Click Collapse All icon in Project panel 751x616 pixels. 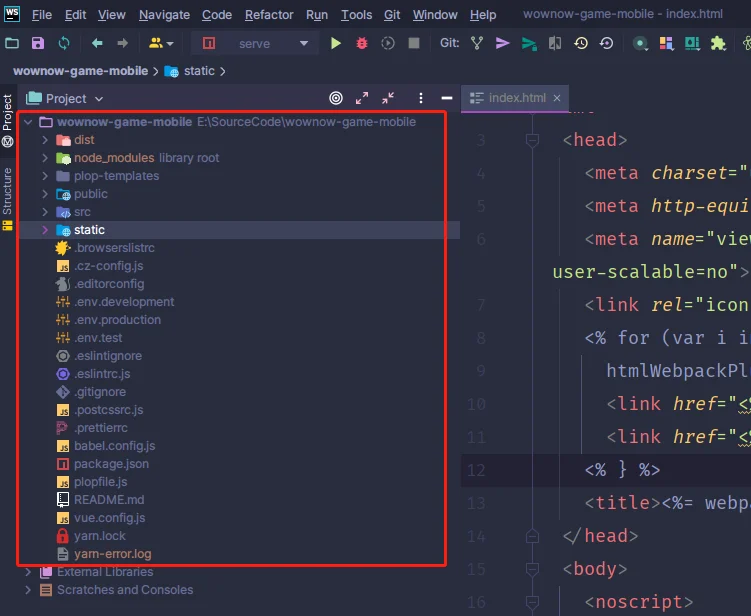click(x=388, y=98)
